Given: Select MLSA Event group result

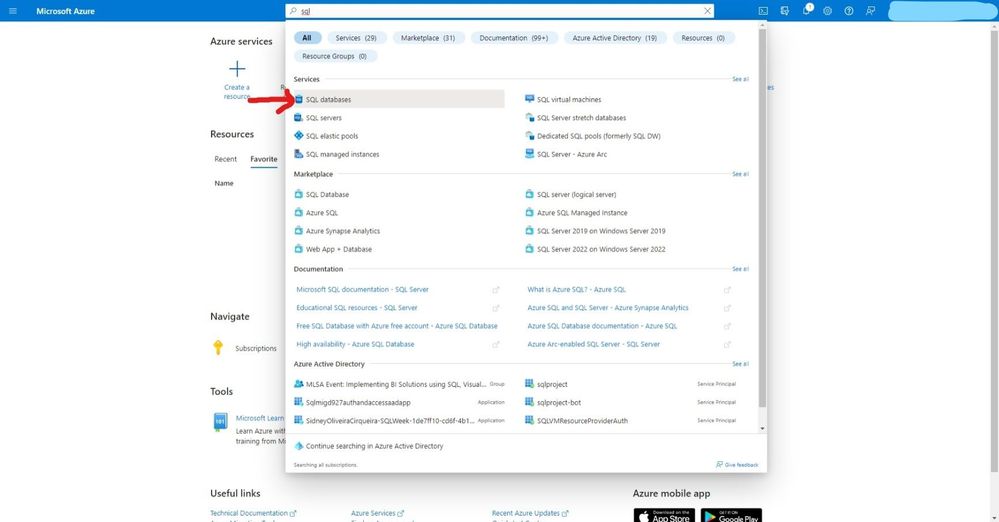Looking at the screenshot, I should click(399, 384).
